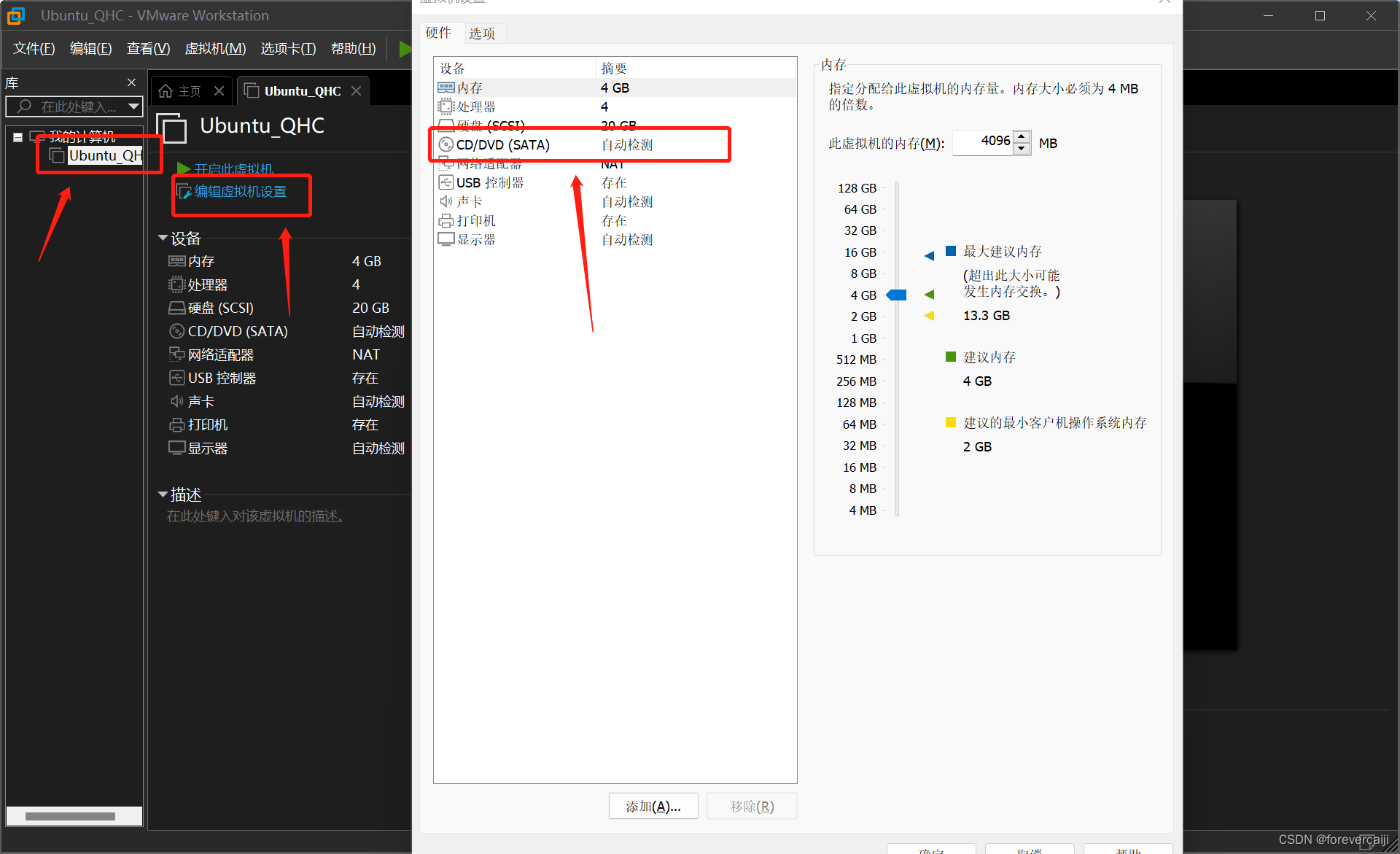Open the 虚拟机(M) menu
Screen dimensions: 1400x854
pos(215,49)
